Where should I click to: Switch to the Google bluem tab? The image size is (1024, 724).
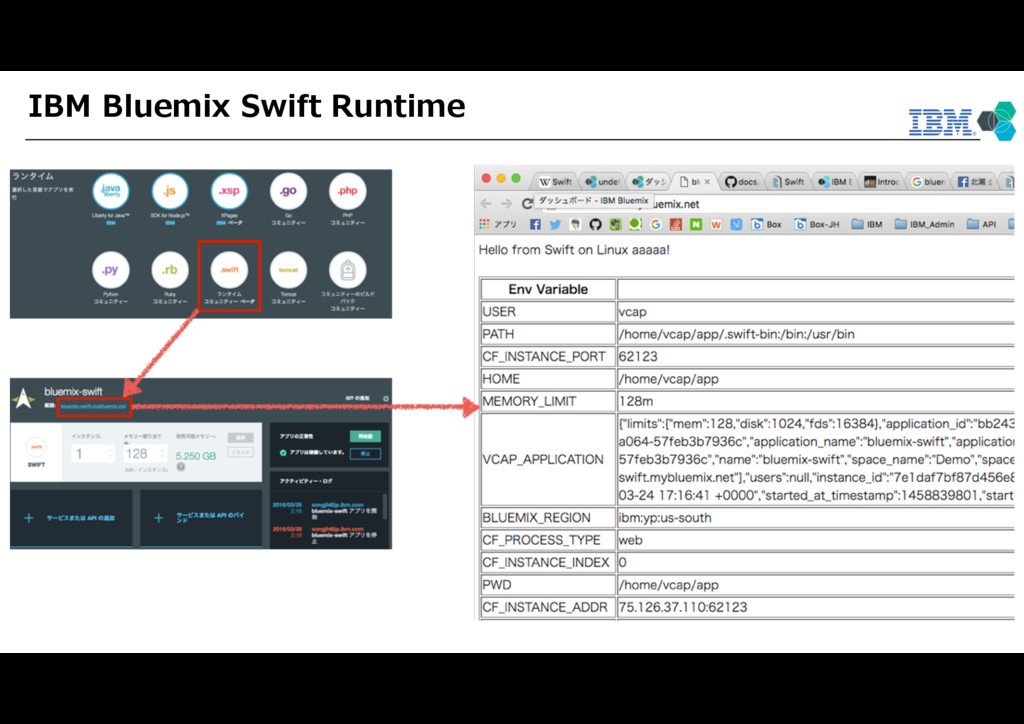(x=929, y=181)
